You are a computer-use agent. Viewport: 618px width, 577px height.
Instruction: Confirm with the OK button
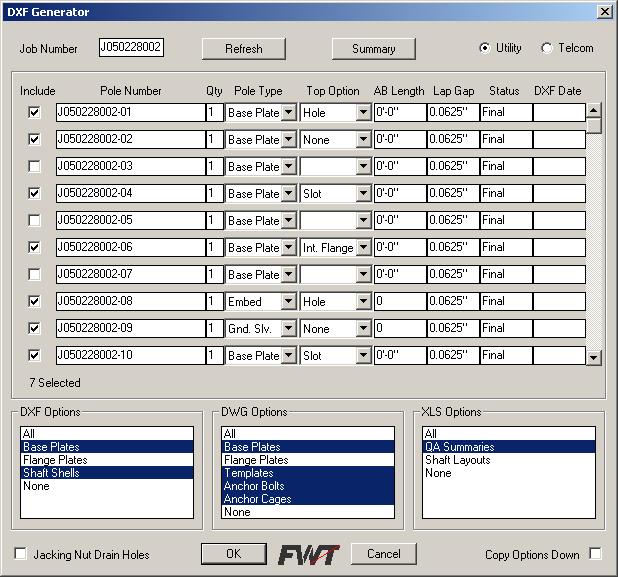coord(234,554)
